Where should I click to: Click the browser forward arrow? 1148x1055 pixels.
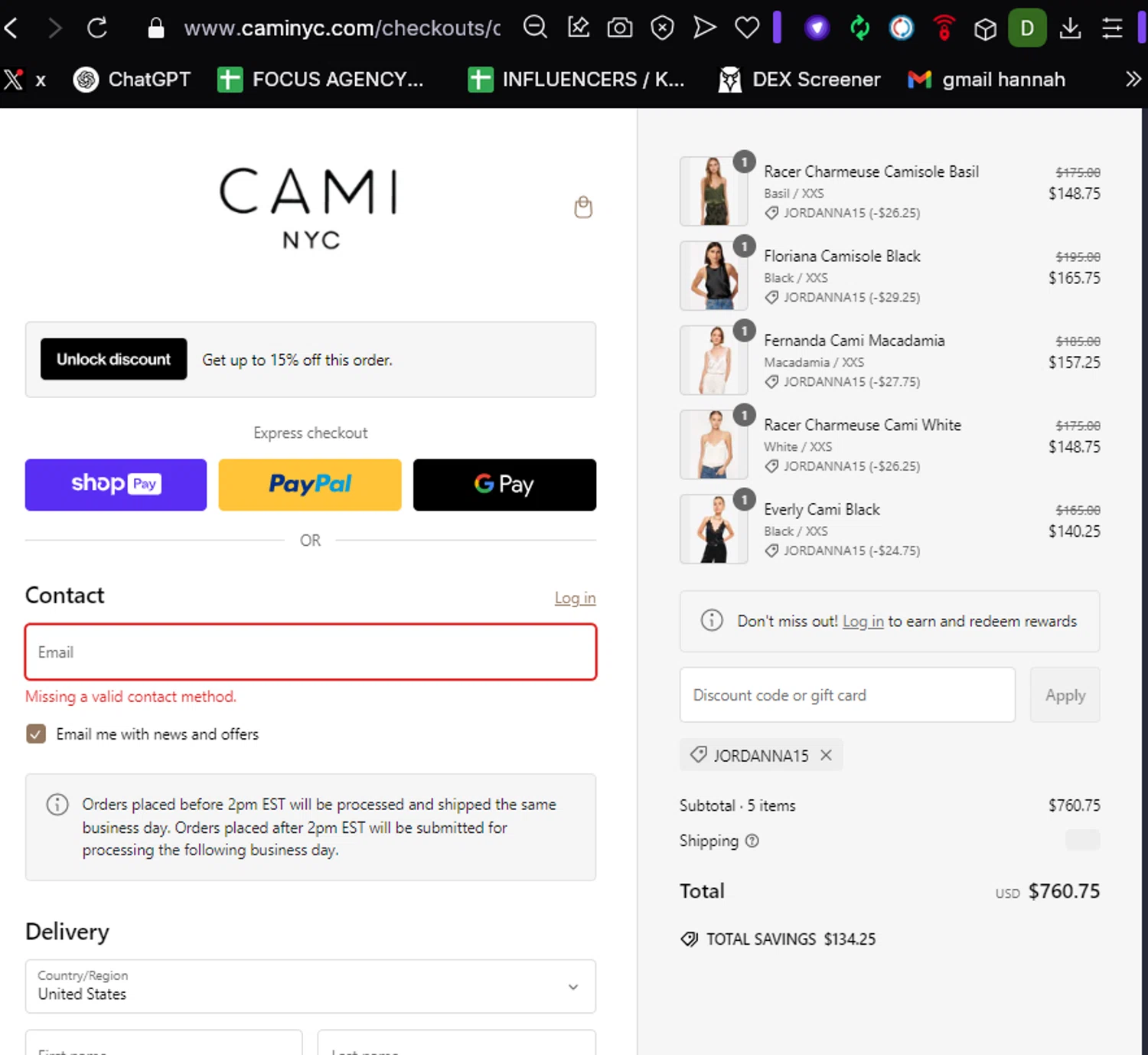(54, 28)
